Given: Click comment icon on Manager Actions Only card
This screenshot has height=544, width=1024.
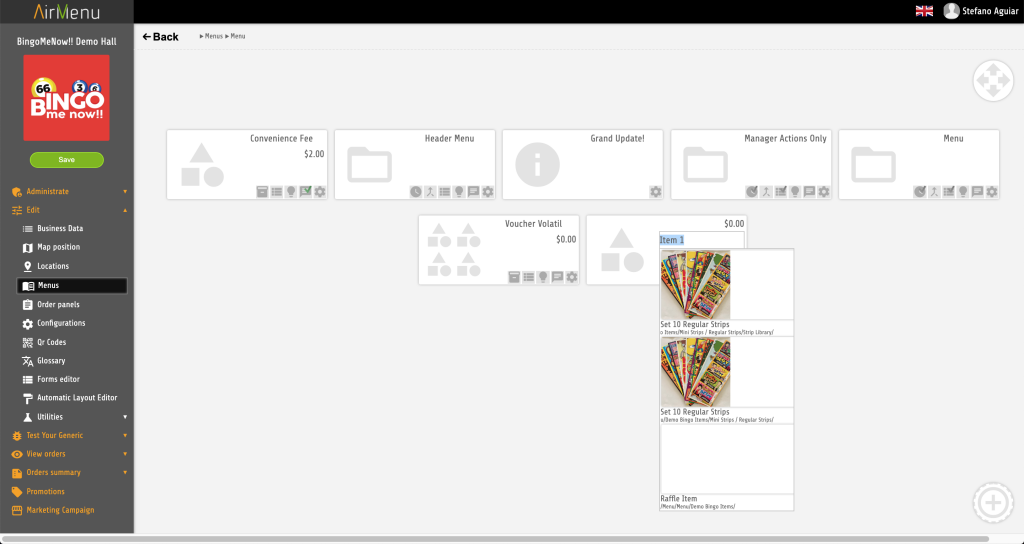Looking at the screenshot, I should point(810,192).
